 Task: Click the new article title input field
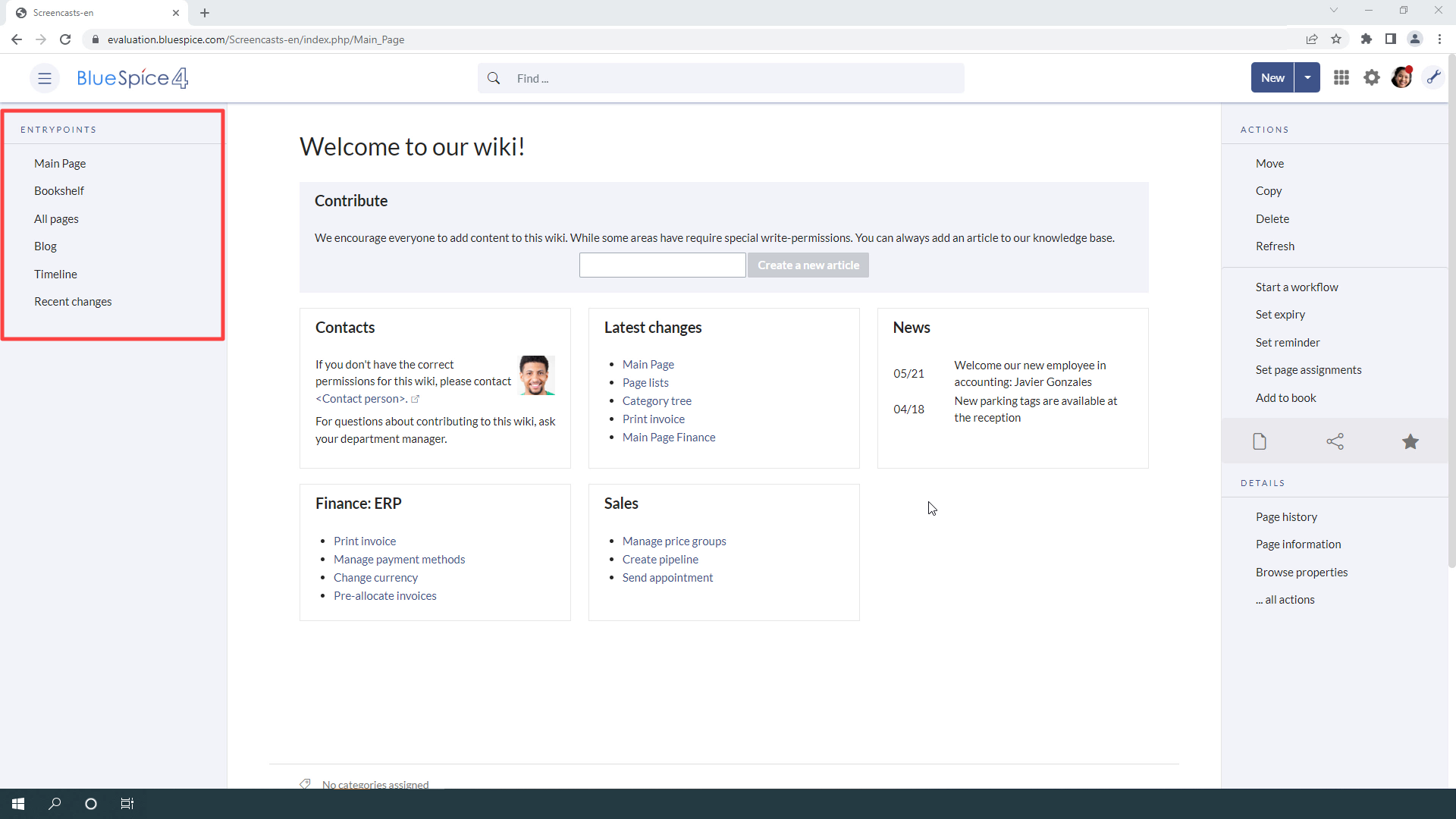pyautogui.click(x=662, y=265)
